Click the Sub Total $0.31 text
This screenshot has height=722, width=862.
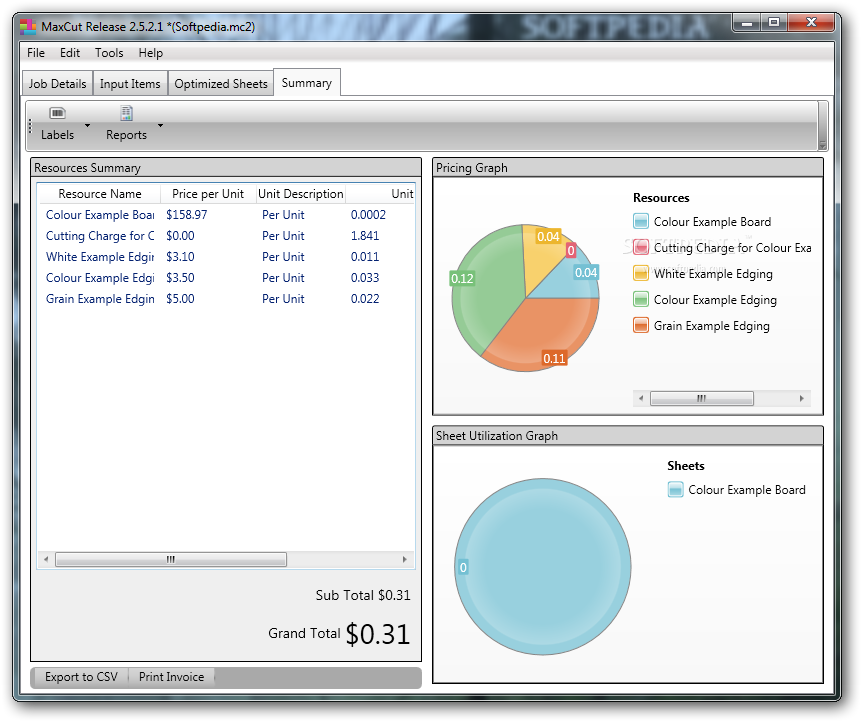coord(363,595)
